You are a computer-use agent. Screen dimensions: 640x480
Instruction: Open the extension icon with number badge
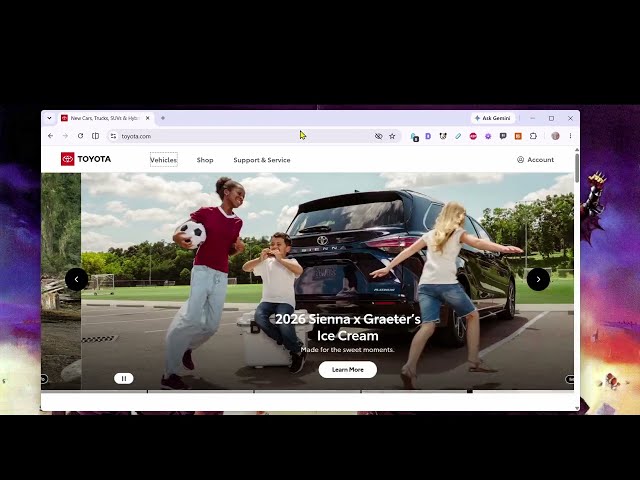[414, 137]
